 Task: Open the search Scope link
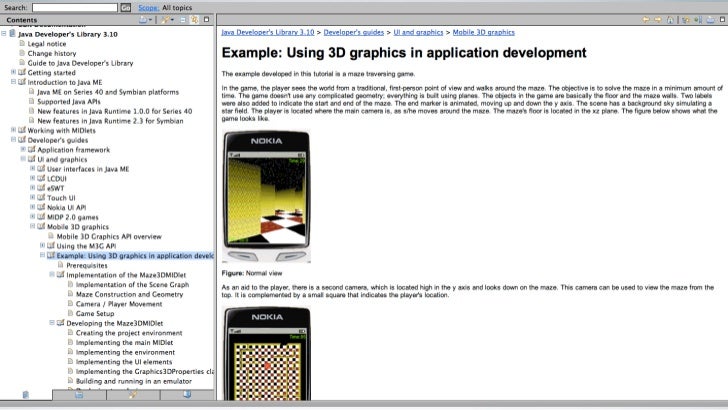149,7
